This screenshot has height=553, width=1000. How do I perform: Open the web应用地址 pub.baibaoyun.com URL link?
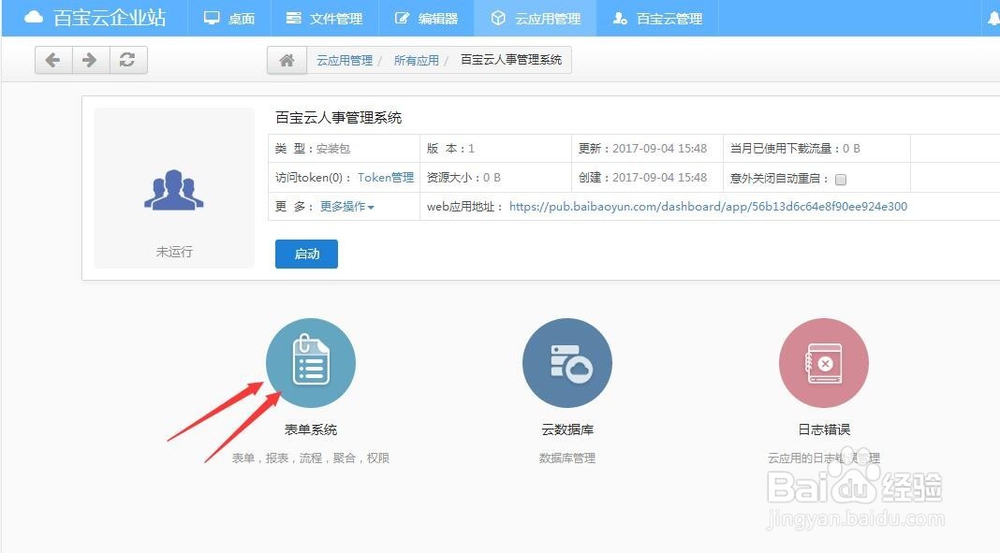click(x=708, y=207)
